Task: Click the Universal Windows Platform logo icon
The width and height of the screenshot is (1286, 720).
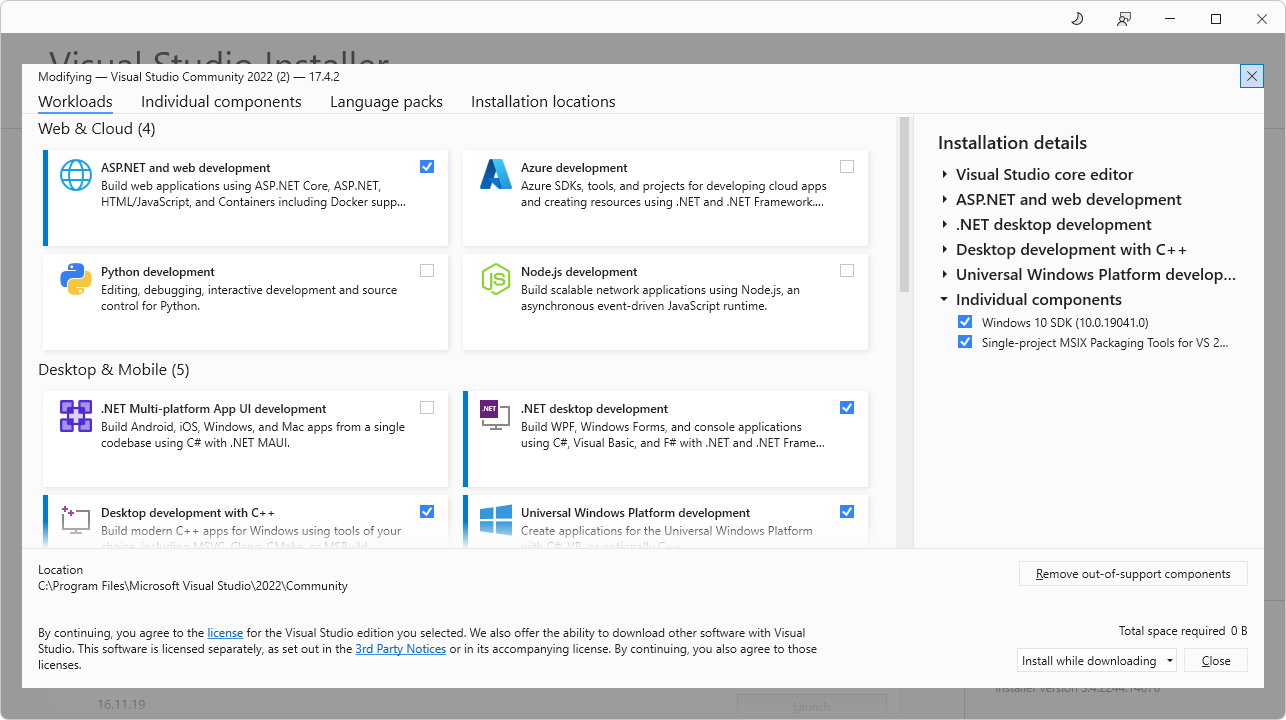Action: (495, 519)
